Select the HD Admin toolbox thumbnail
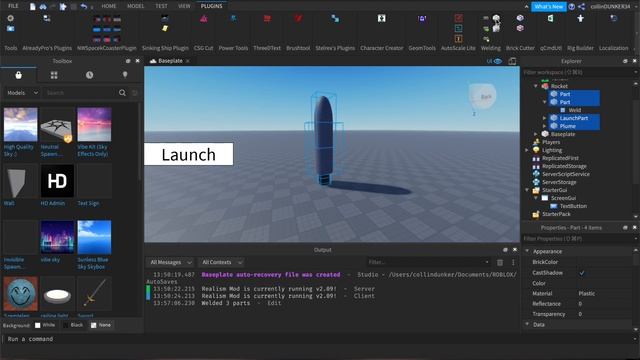 point(57,181)
